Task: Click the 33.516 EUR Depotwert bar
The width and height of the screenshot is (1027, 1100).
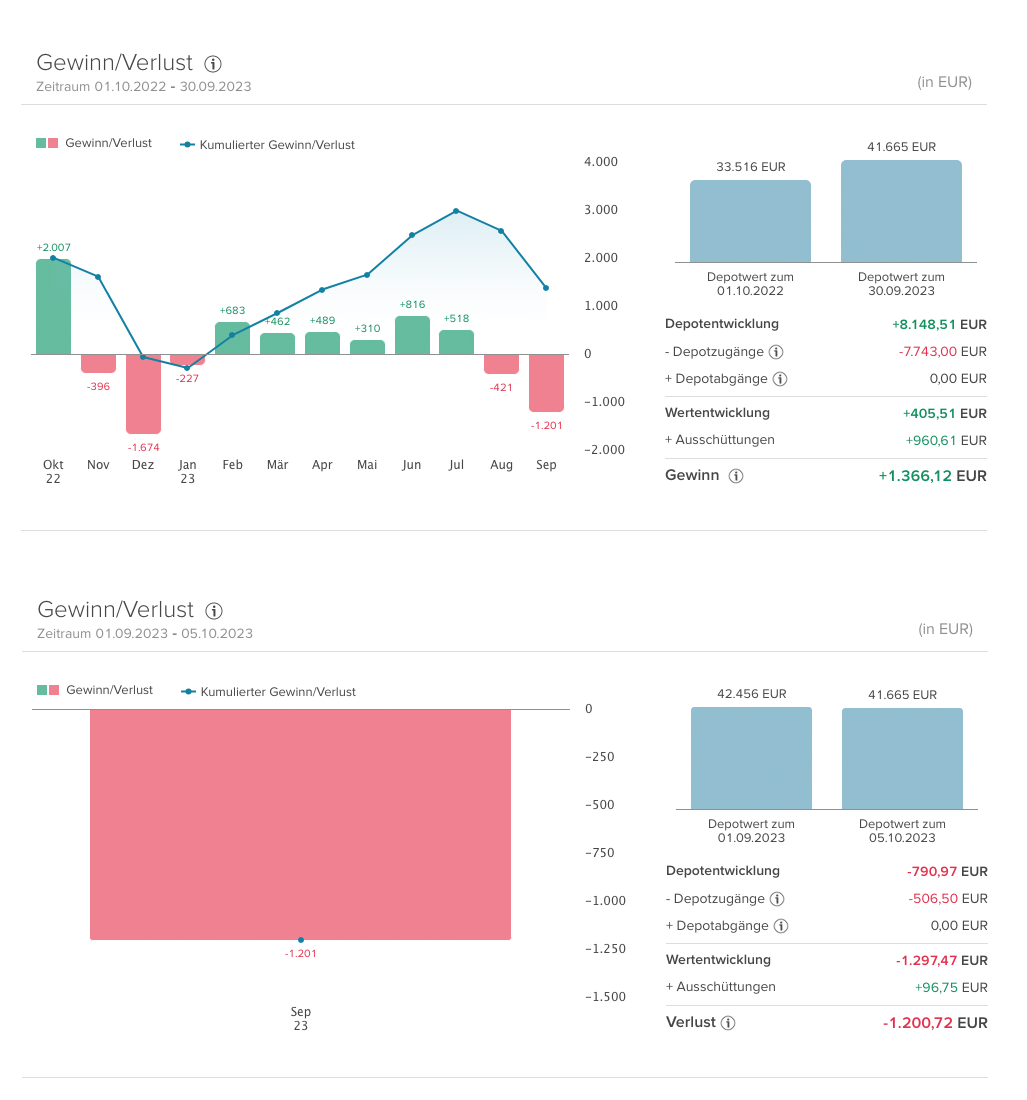Action: pyautogui.click(x=750, y=221)
